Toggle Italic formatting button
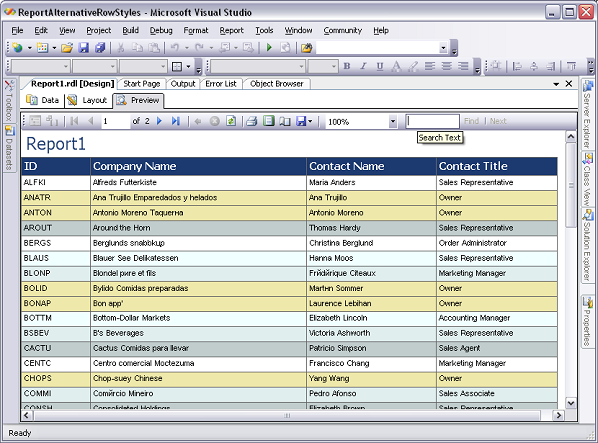The height and width of the screenshot is (443, 598). [x=363, y=66]
